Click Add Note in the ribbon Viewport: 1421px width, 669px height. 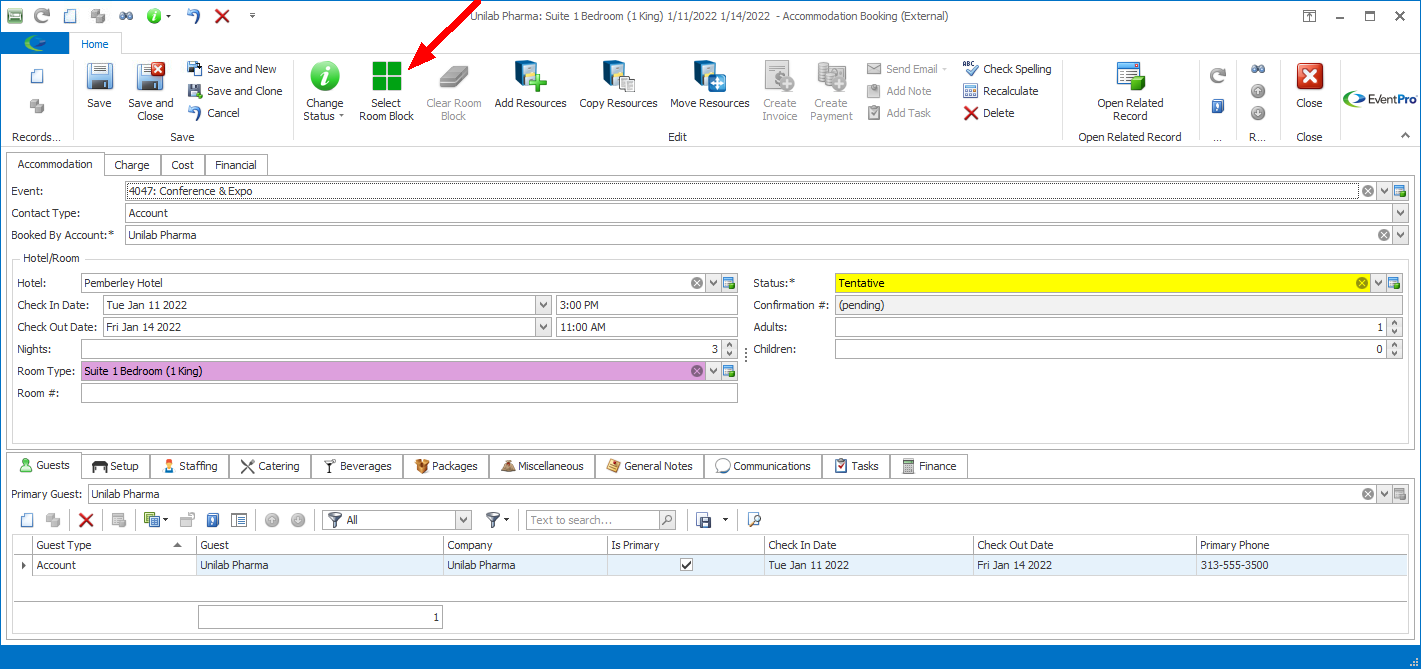point(899,91)
